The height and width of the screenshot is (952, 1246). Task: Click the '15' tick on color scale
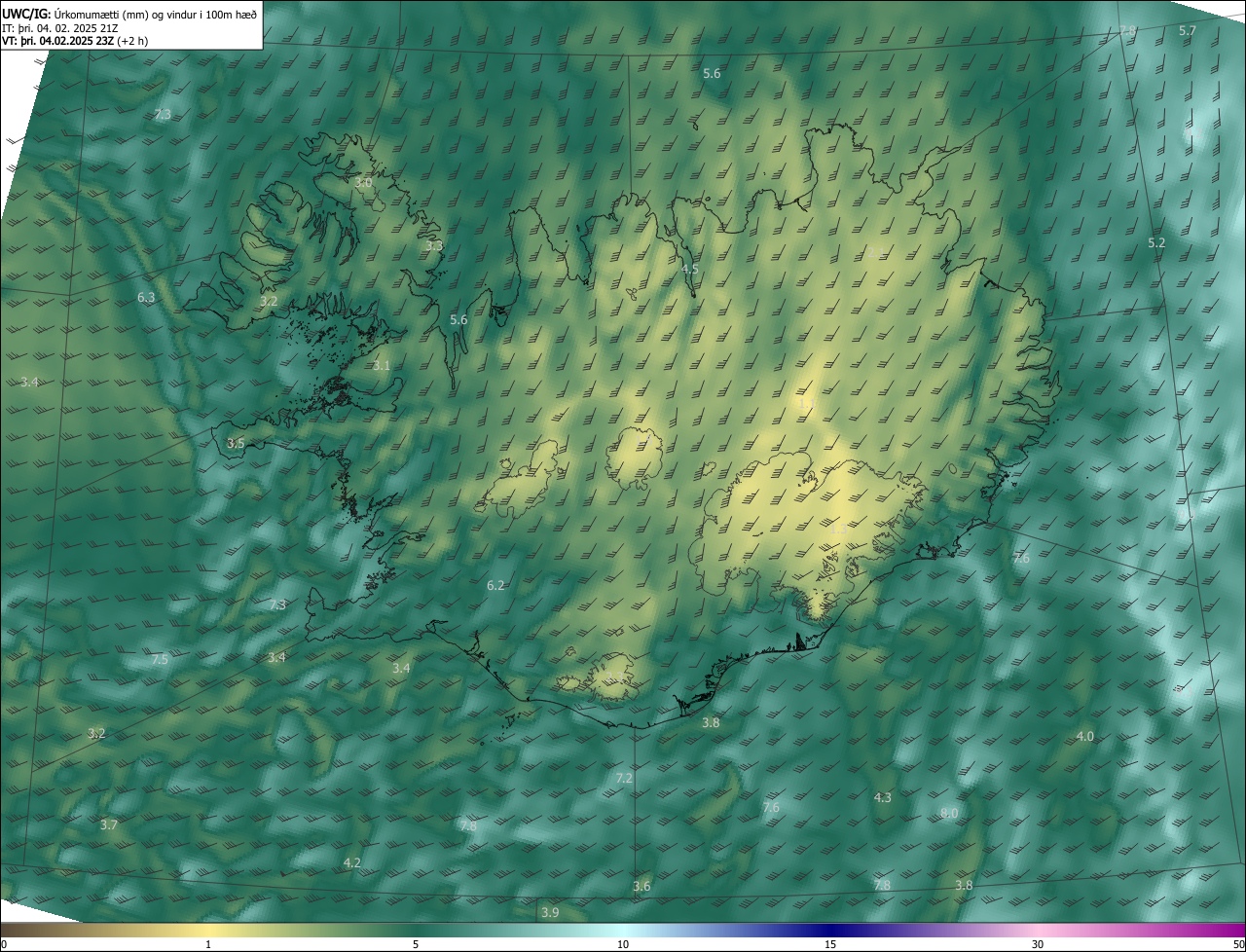click(830, 945)
